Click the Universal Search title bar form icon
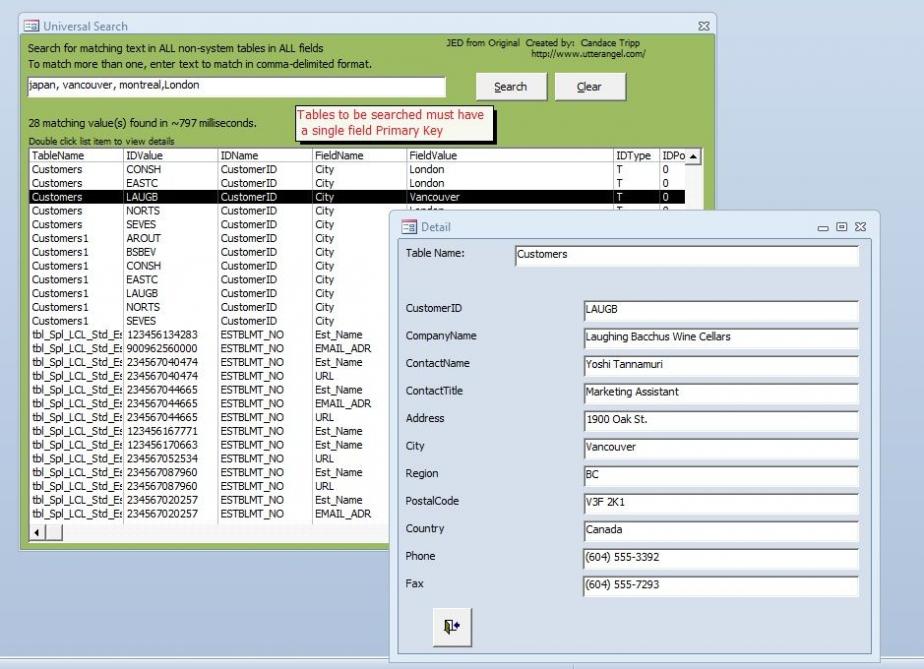 coord(30,26)
